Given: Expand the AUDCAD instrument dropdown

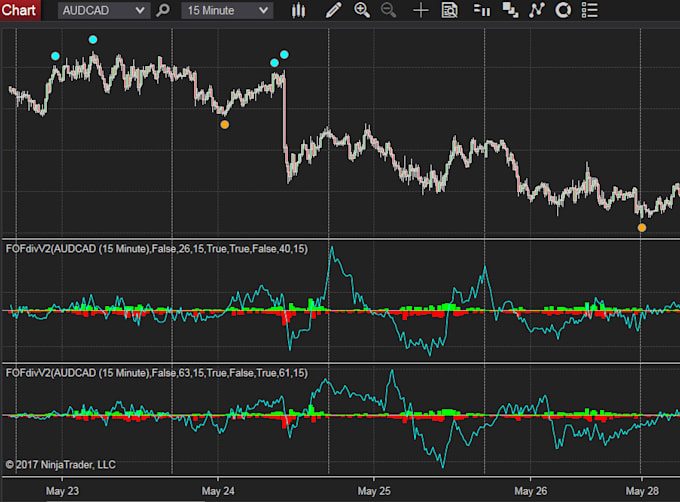Looking at the screenshot, I should pyautogui.click(x=141, y=11).
